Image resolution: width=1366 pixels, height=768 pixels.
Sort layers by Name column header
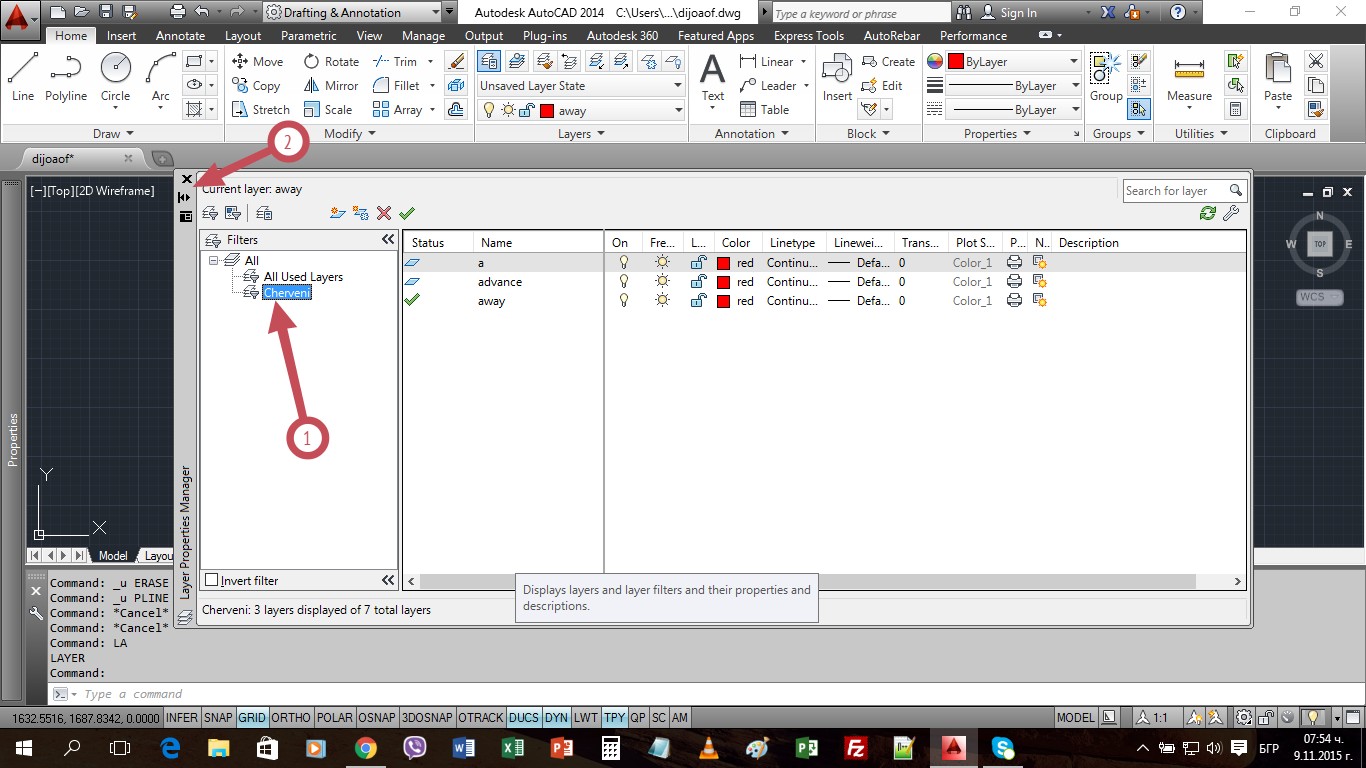538,242
